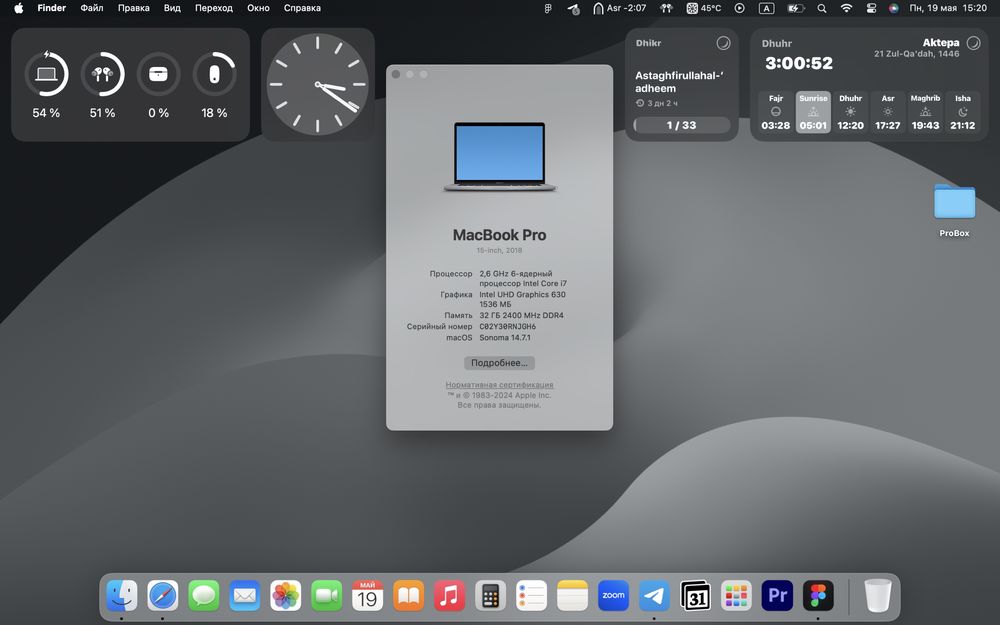The width and height of the screenshot is (1000, 625).
Task: Open the Вид menu
Action: click(x=172, y=8)
